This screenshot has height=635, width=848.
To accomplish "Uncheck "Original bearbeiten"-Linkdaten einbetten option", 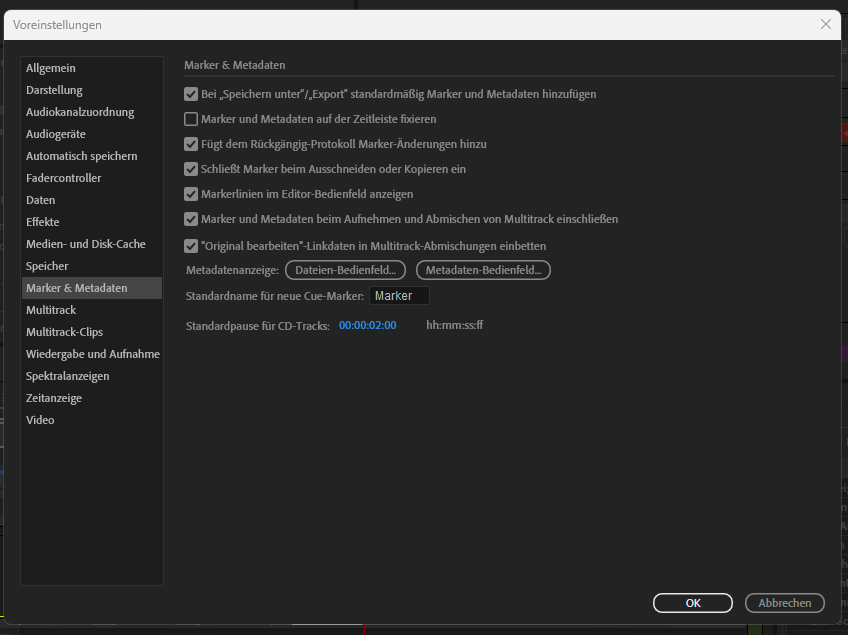I will (190, 245).
